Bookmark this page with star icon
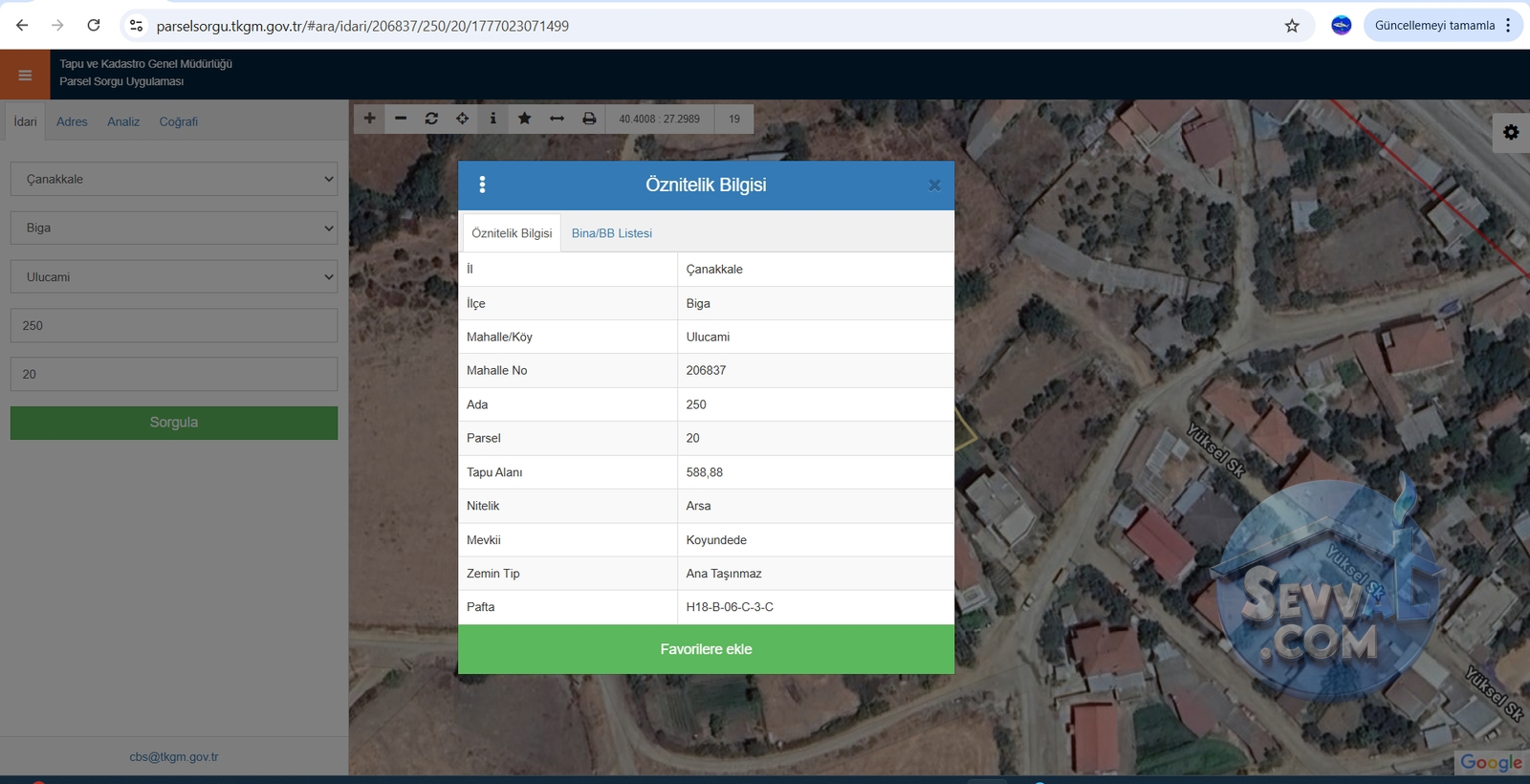This screenshot has height=784, width=1530. [x=1292, y=26]
